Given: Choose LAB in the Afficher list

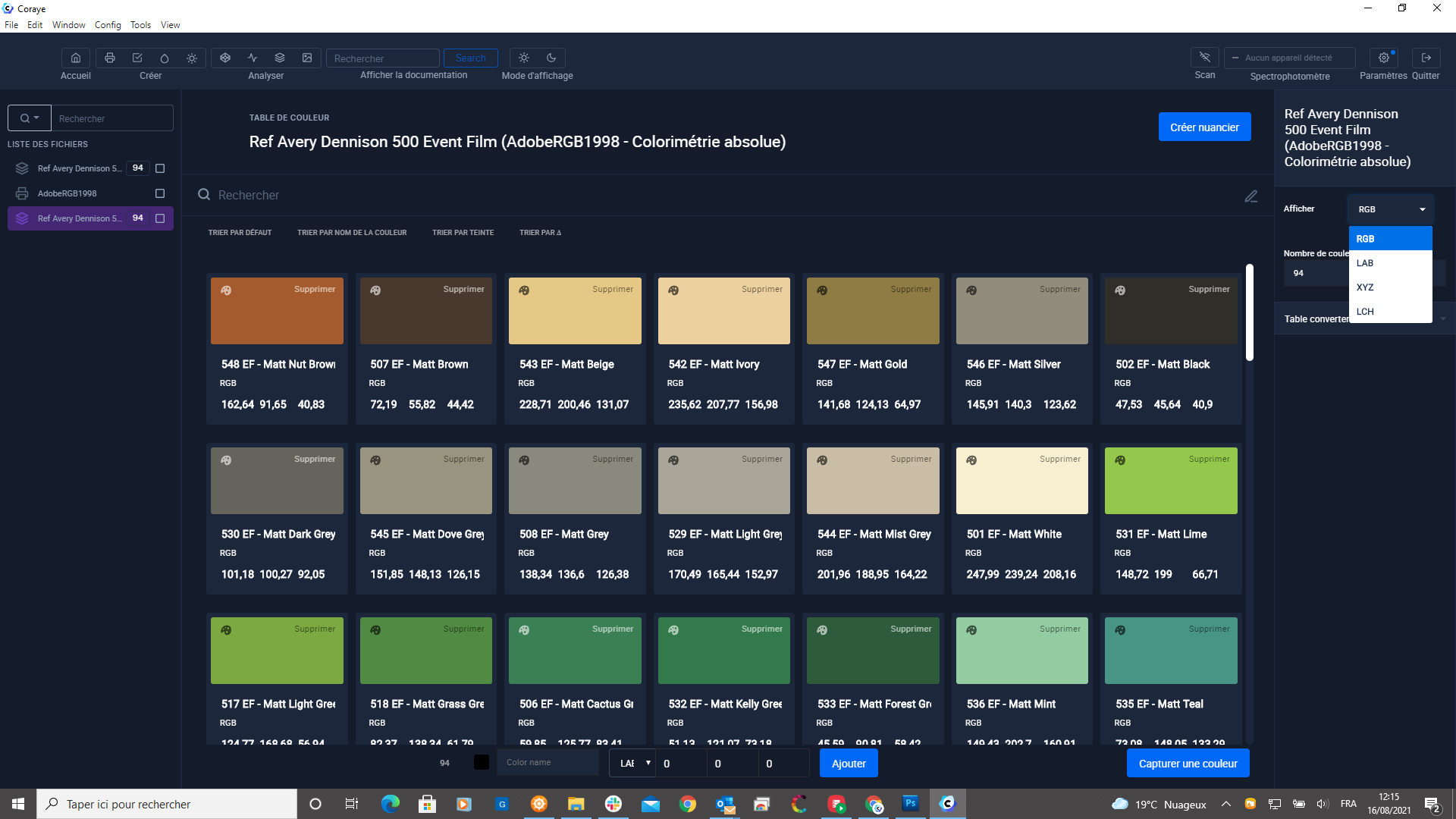Looking at the screenshot, I should pos(1390,263).
